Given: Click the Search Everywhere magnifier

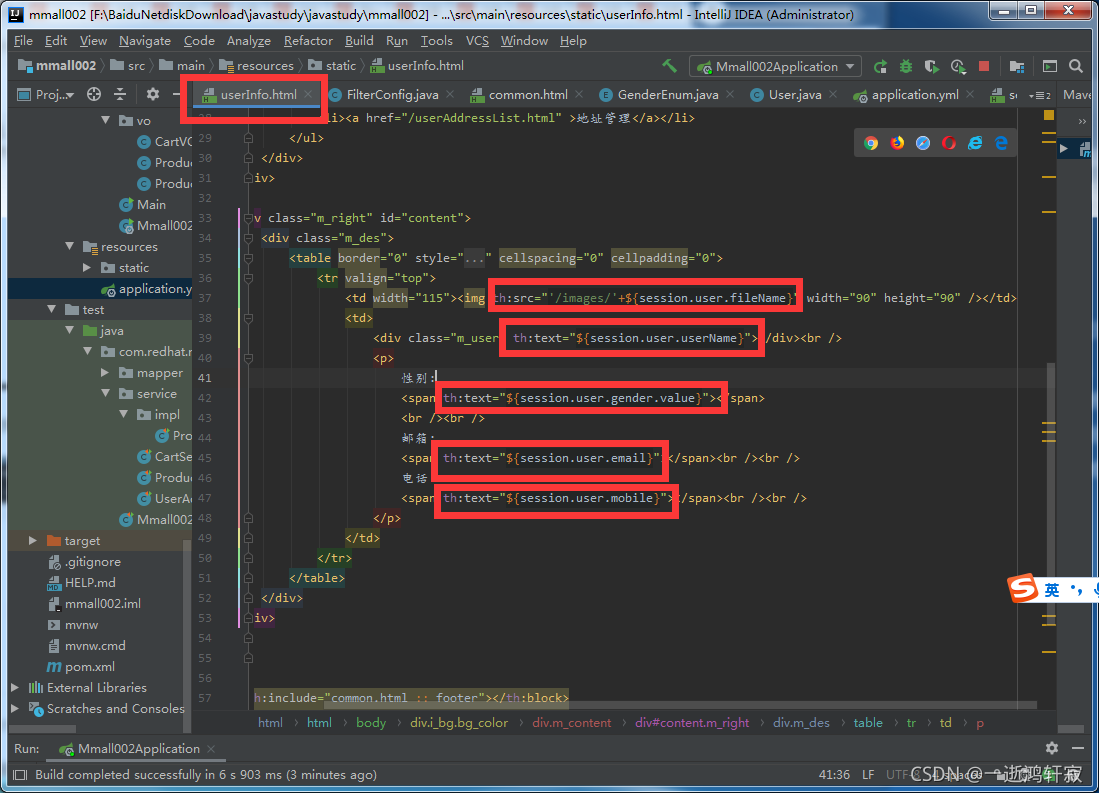Looking at the screenshot, I should (x=1076, y=67).
